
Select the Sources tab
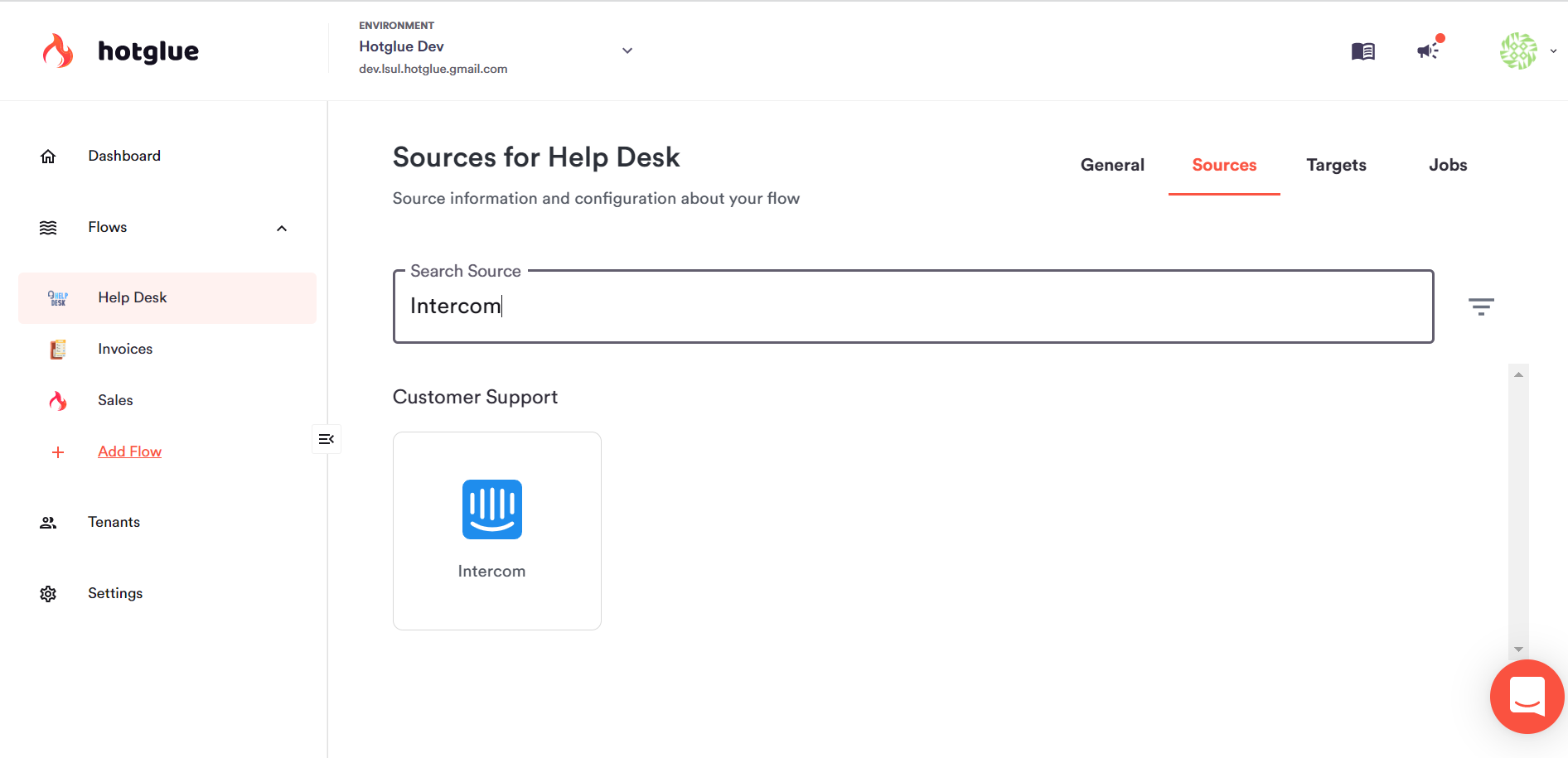pyautogui.click(x=1224, y=165)
